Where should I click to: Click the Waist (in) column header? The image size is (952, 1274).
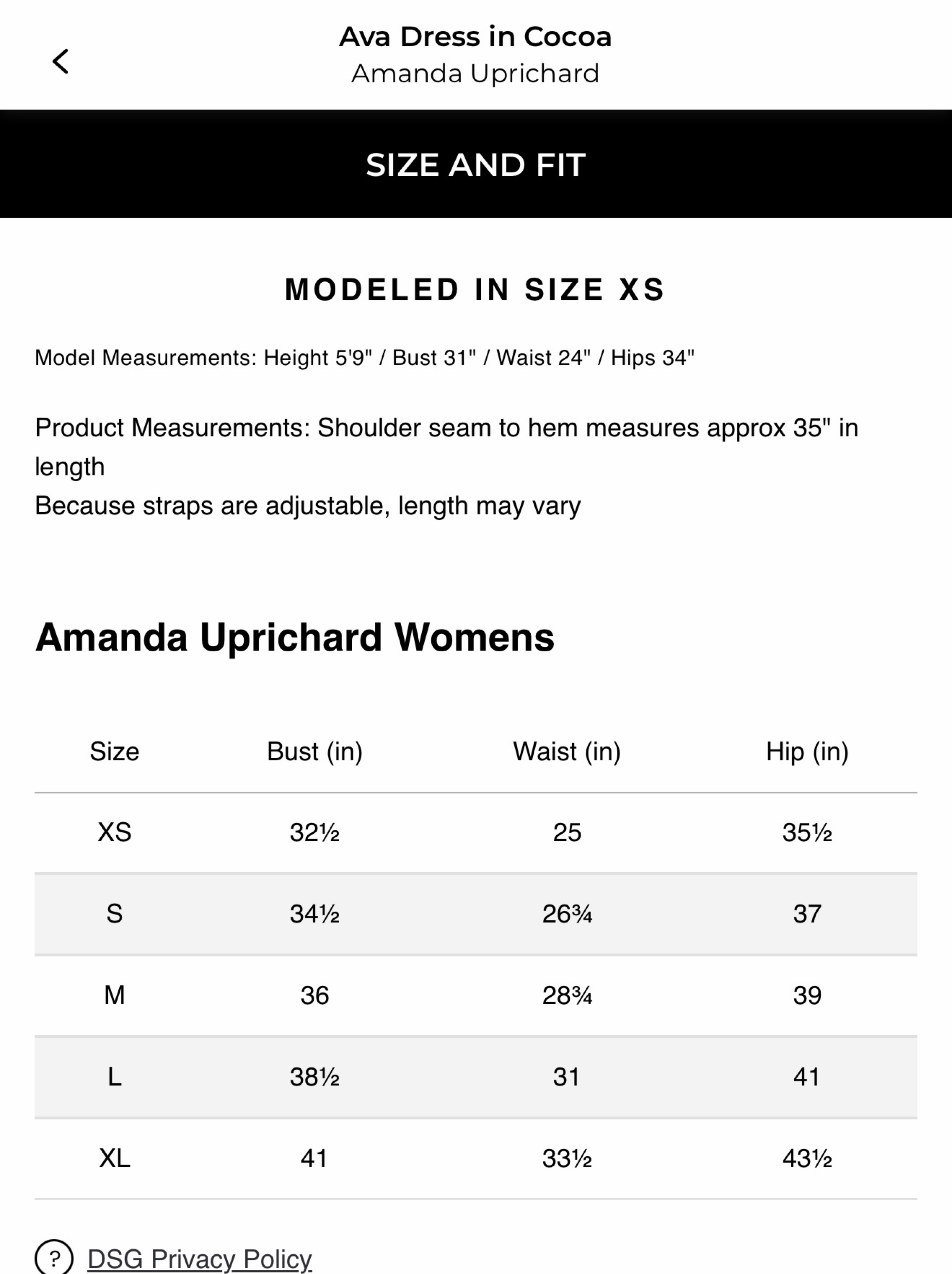[x=567, y=751]
